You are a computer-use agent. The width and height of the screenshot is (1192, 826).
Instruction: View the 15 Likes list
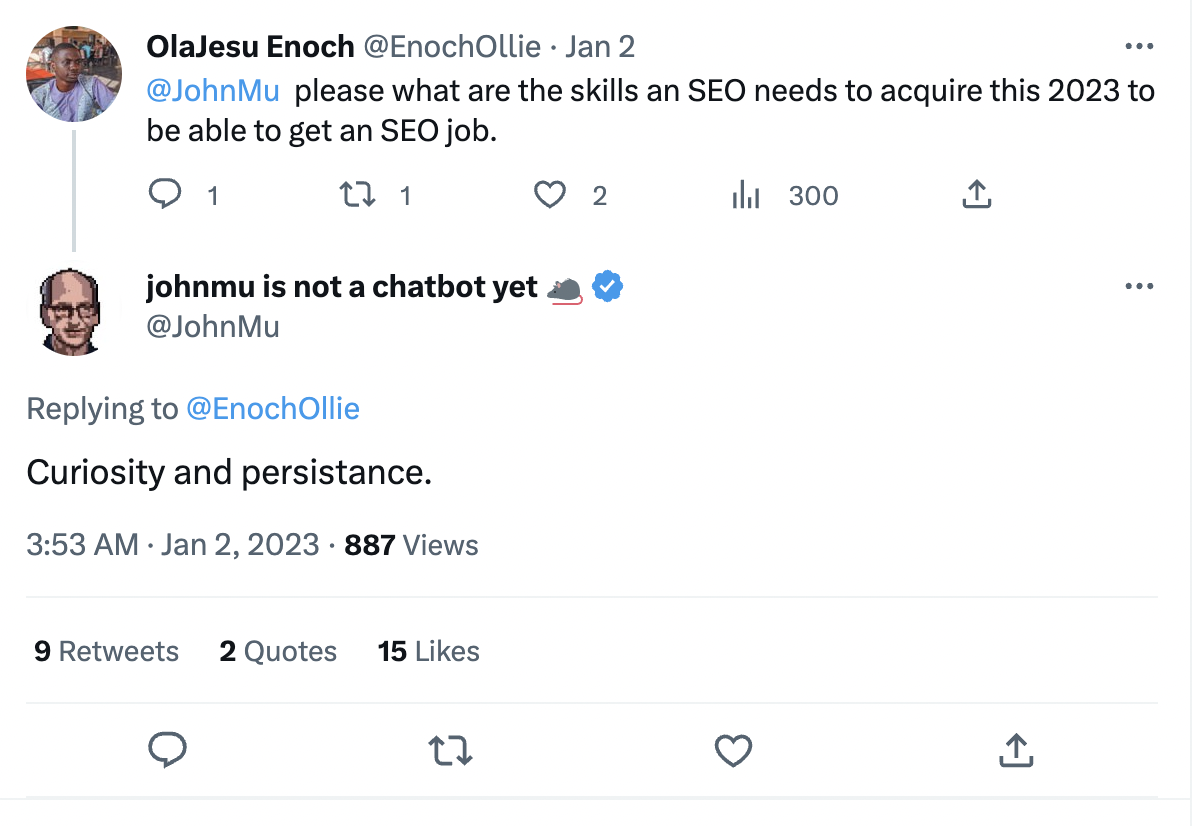tap(428, 651)
